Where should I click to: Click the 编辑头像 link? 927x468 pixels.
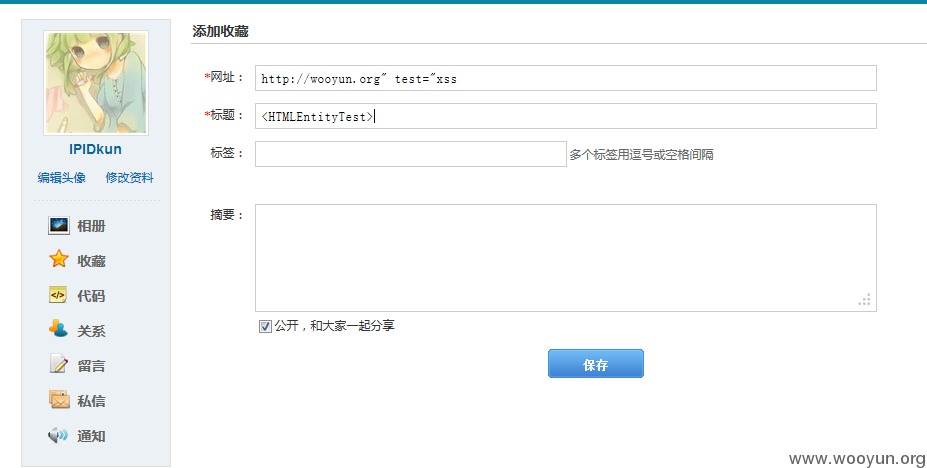(61, 177)
